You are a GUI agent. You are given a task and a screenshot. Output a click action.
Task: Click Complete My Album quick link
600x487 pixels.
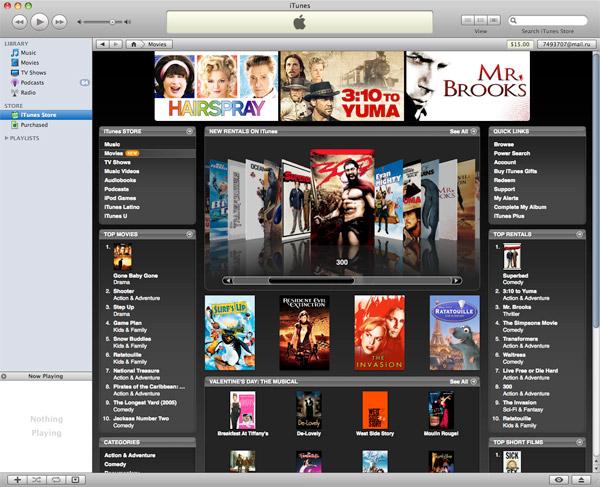point(520,207)
